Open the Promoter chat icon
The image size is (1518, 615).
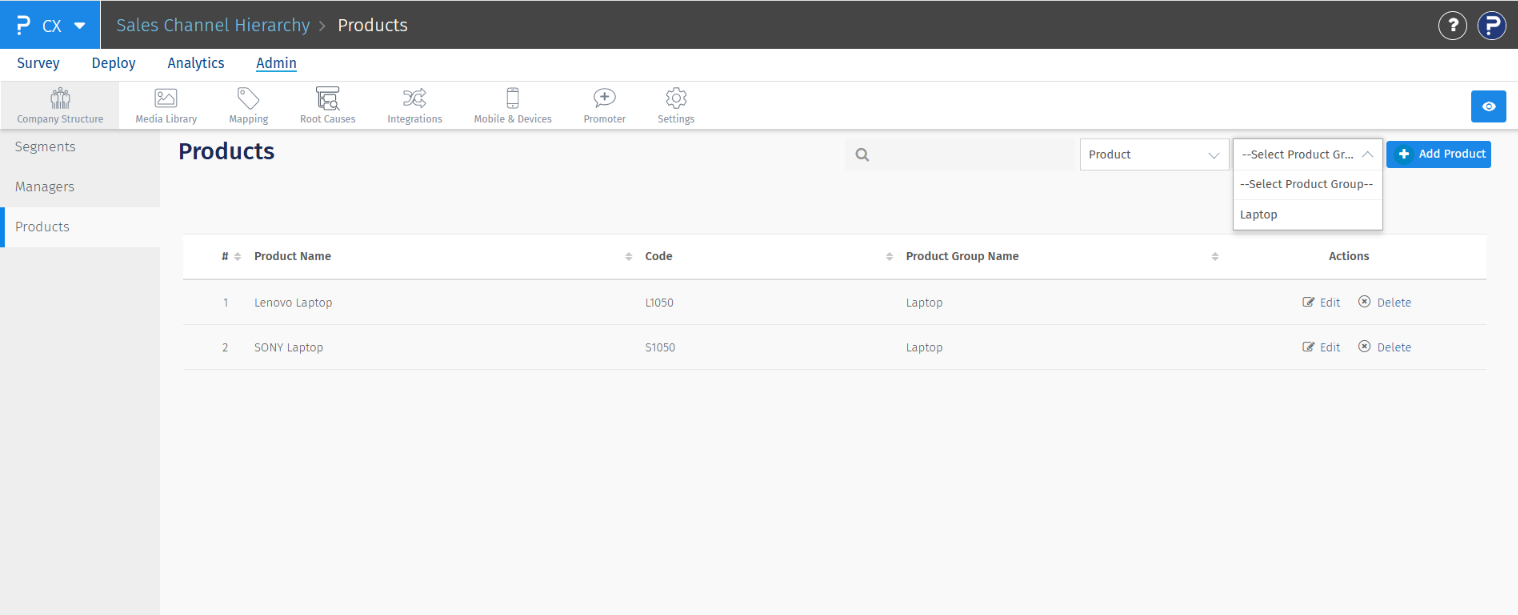click(x=604, y=98)
